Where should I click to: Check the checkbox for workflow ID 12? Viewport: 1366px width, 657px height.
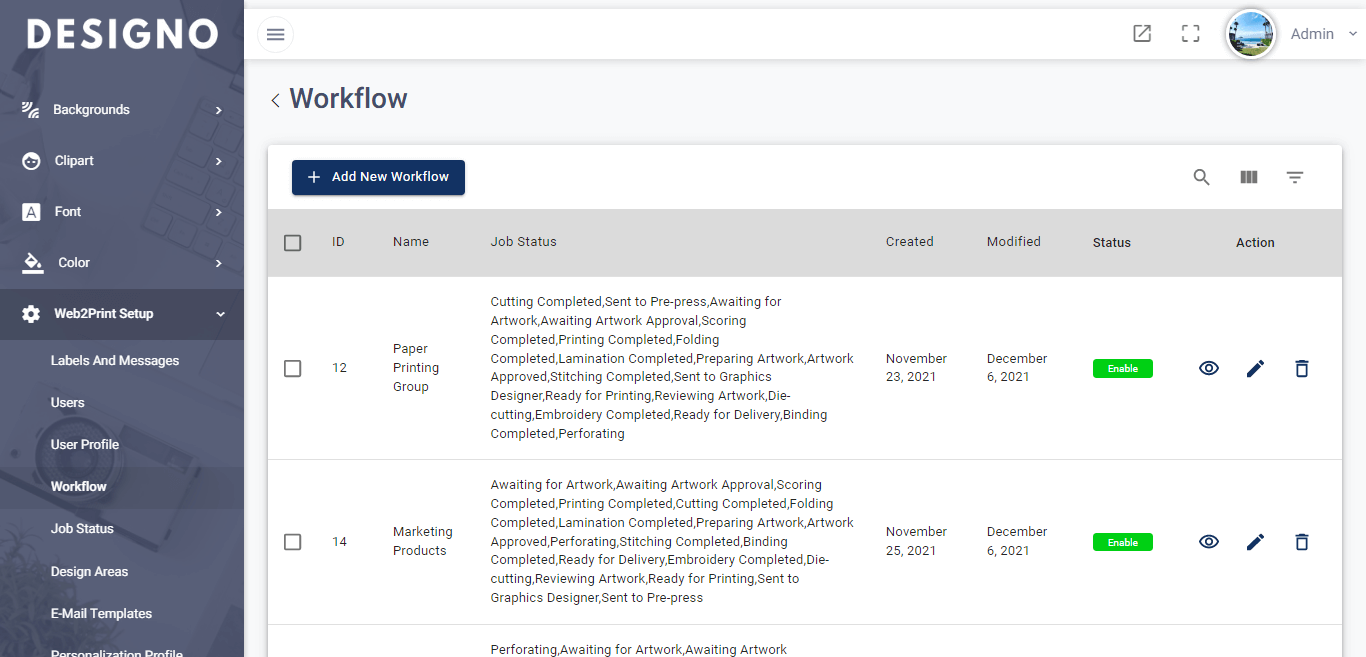pyautogui.click(x=292, y=368)
